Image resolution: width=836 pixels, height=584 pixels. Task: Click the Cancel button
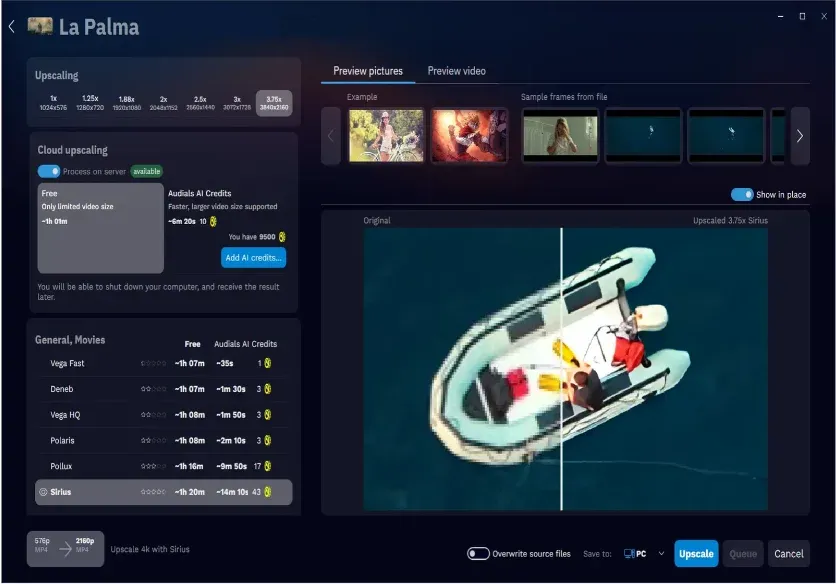click(789, 554)
